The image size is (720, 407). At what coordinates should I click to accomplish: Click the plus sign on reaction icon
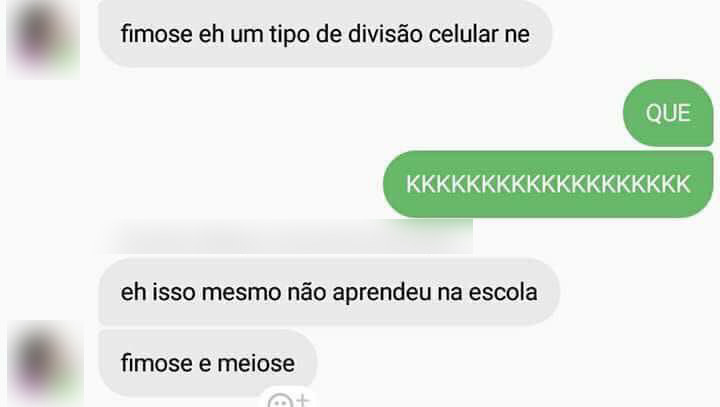(x=302, y=399)
